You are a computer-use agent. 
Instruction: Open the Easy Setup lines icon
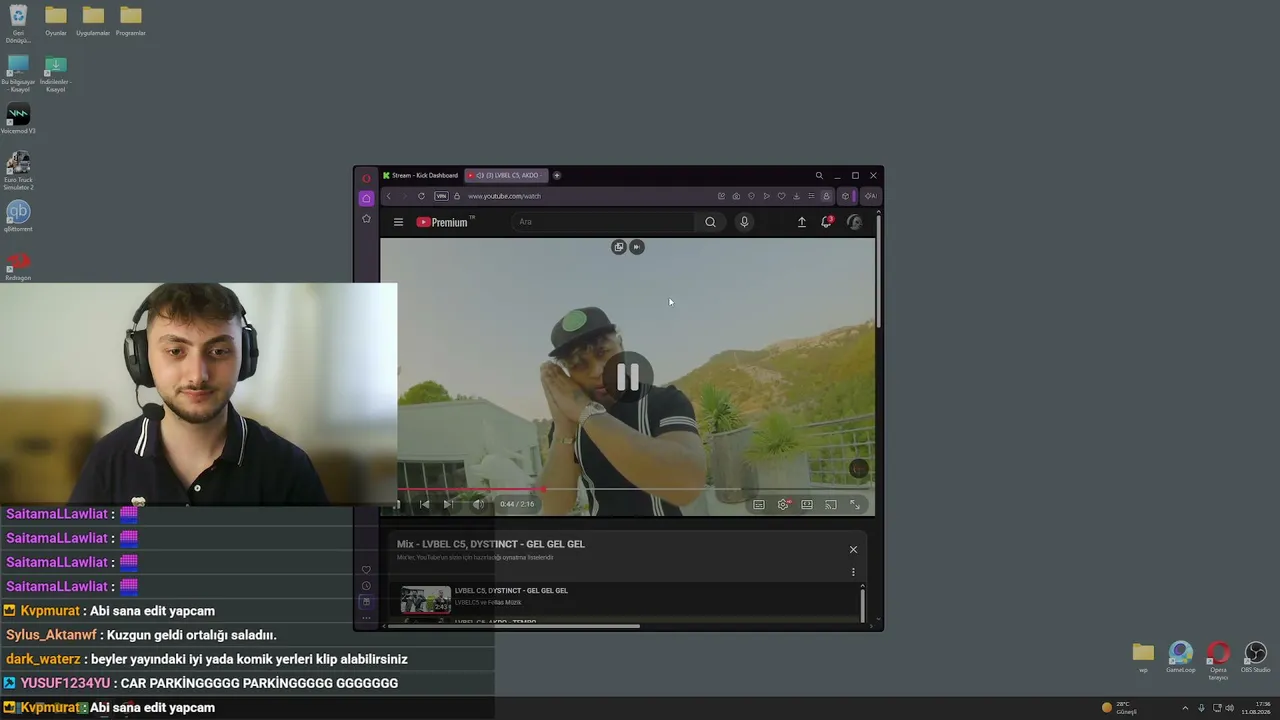(811, 196)
